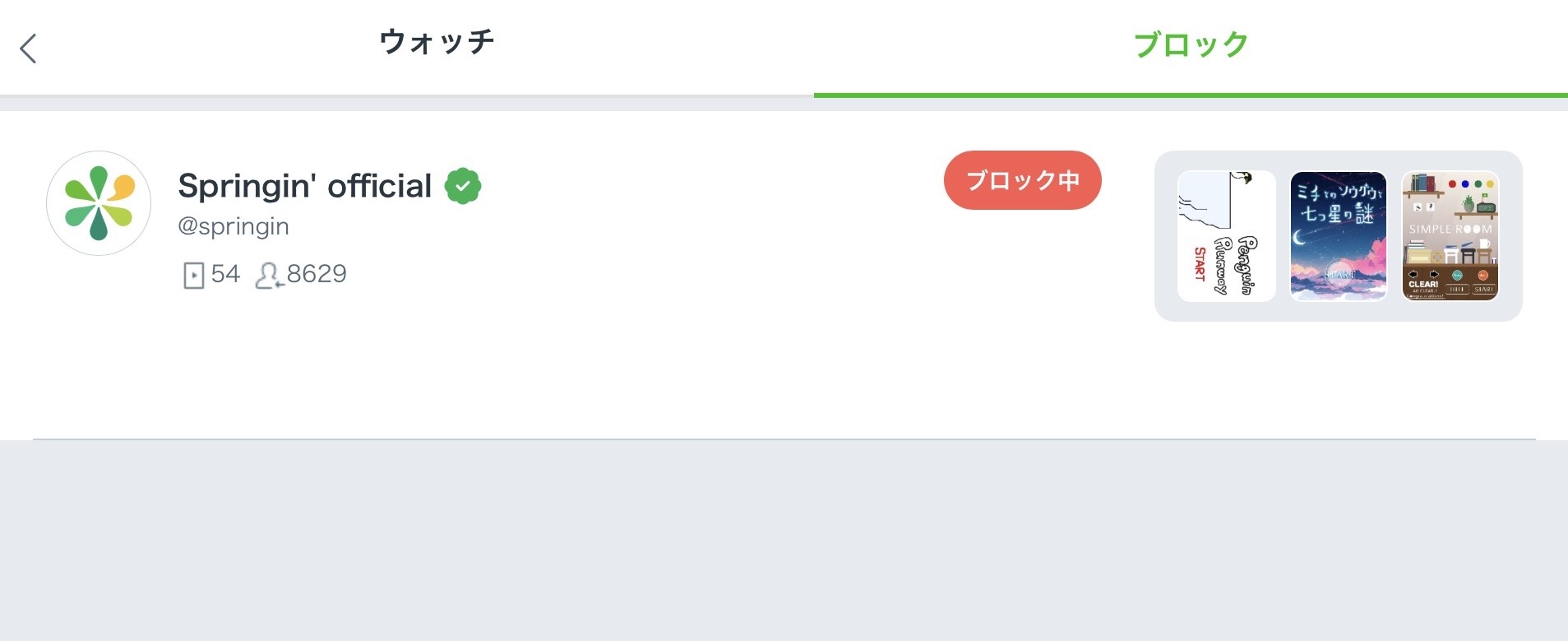
Task: Click the works count play icon
Action: [x=192, y=275]
